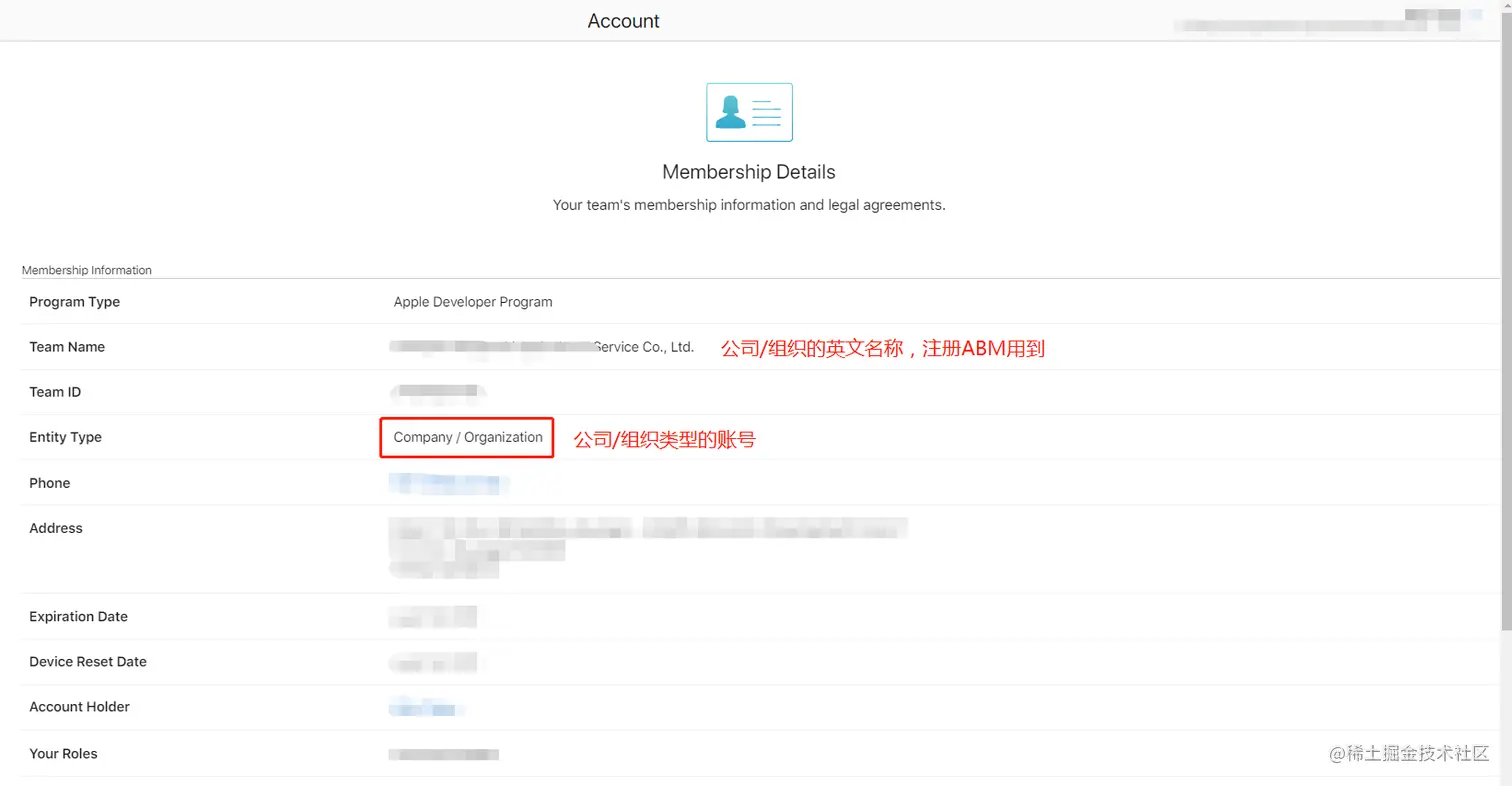Click the highlighted Company / Organization value
The image size is (1512, 786).
[466, 437]
